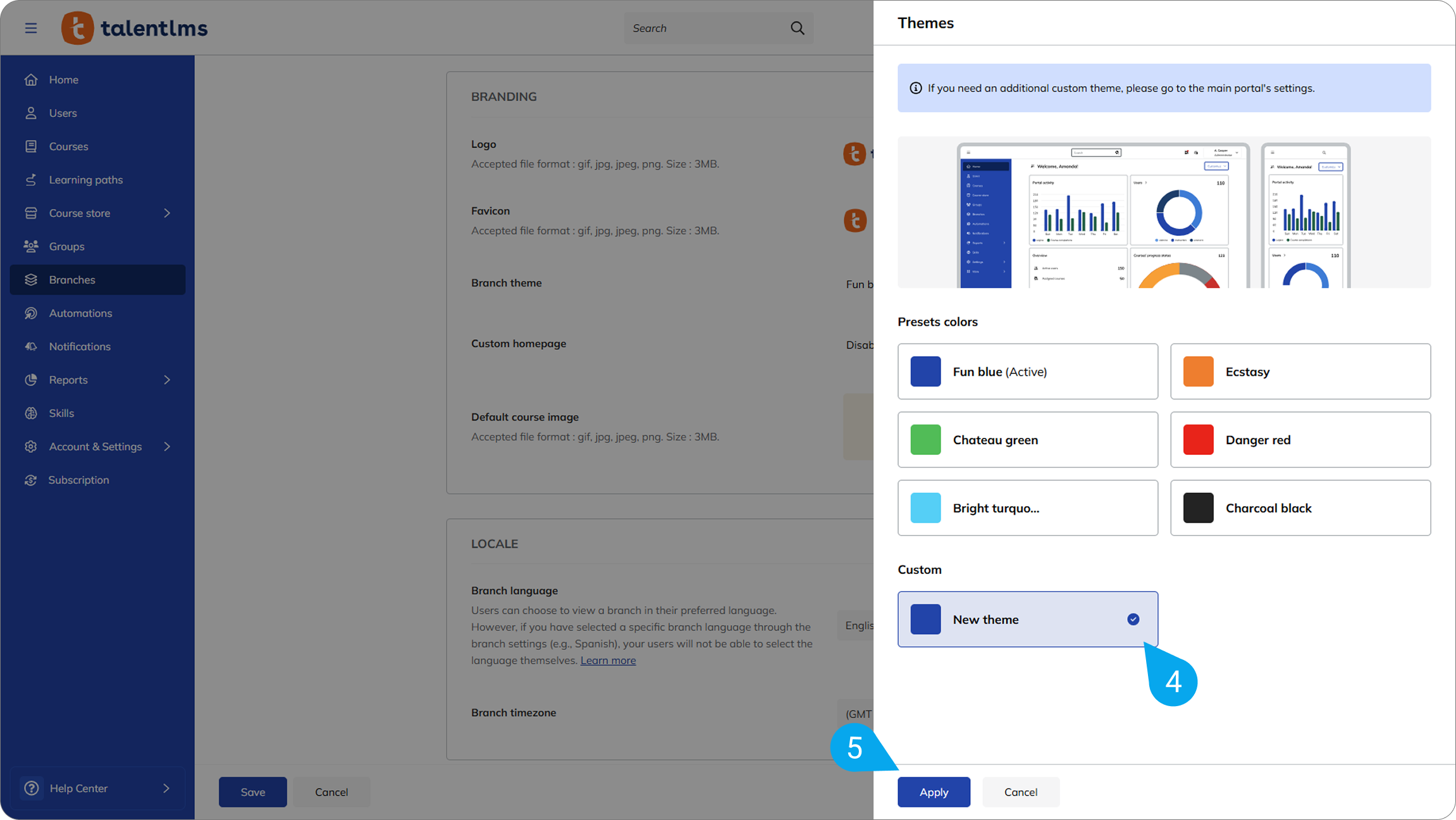1456x820 pixels.
Task: Pick the Charcoal black preset theme
Action: (x=1300, y=508)
